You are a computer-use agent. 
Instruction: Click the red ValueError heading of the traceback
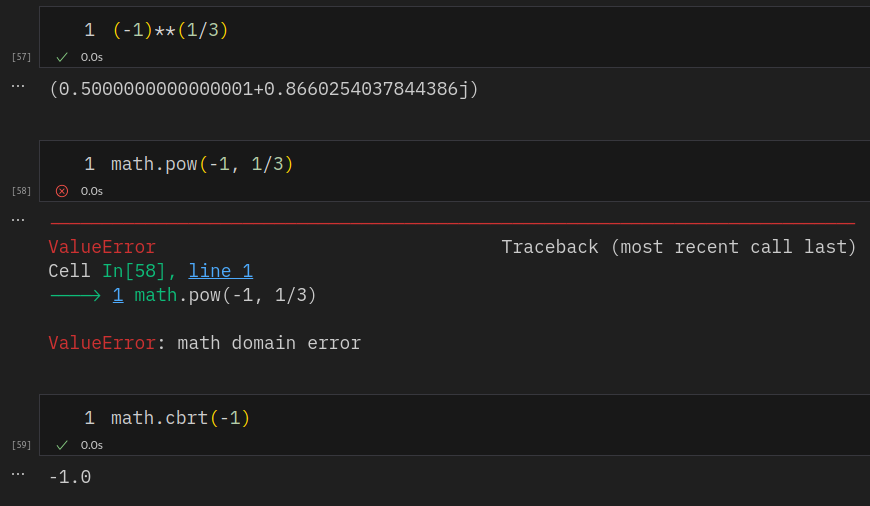102,247
